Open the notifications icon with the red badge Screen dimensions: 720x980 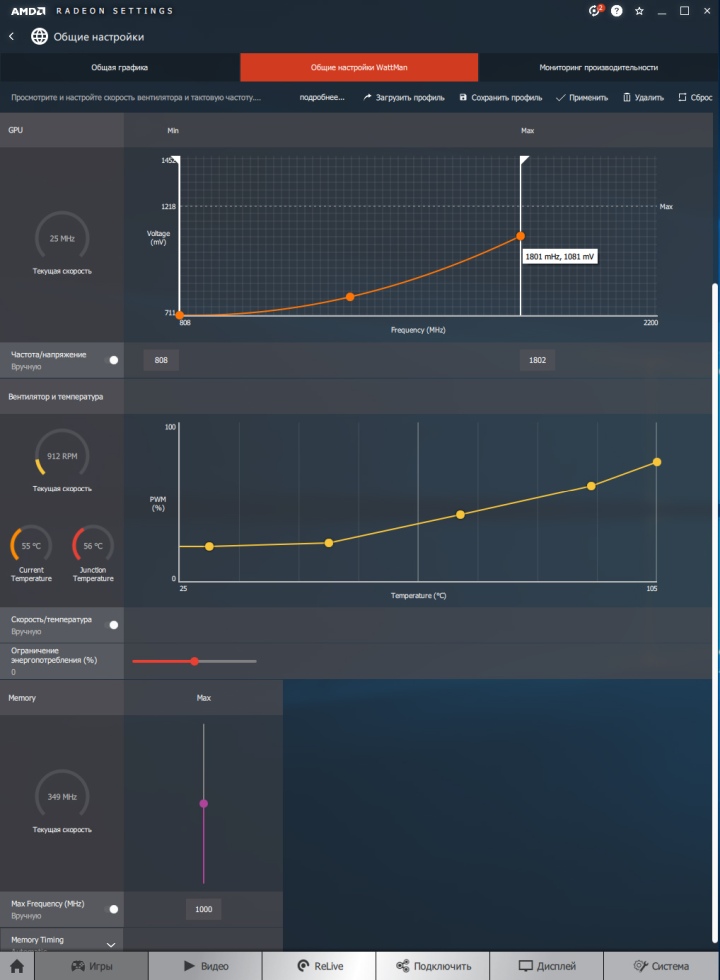click(594, 11)
